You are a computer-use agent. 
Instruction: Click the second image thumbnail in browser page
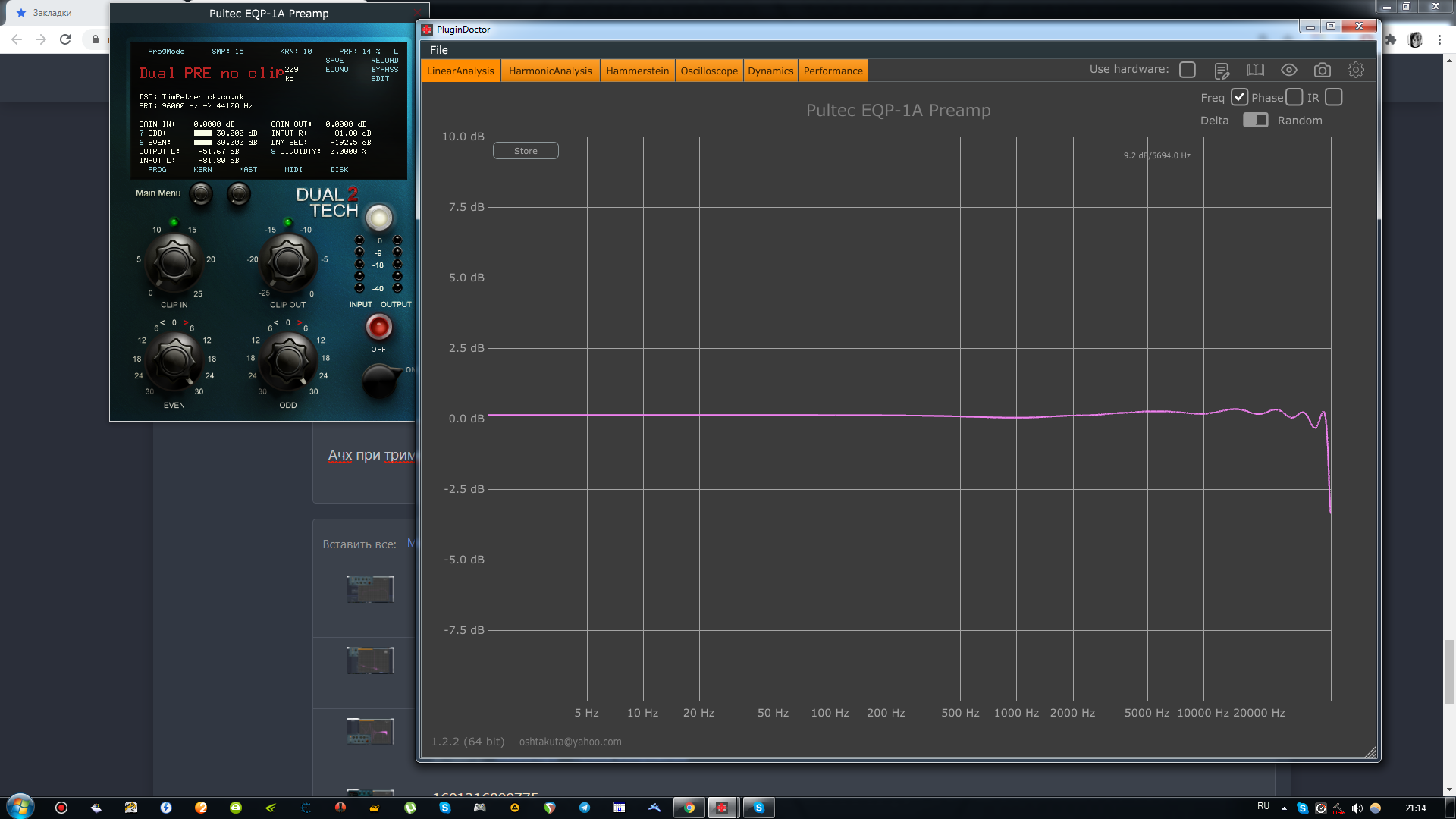[x=370, y=661]
